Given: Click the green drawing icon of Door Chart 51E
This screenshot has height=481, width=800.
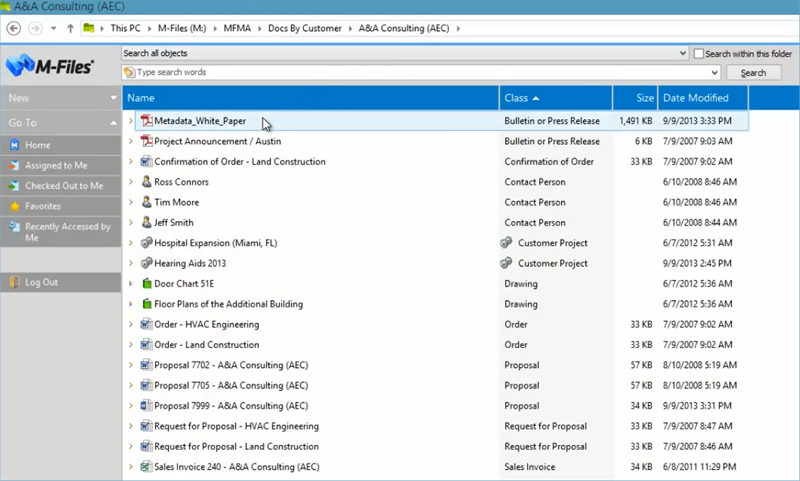Looking at the screenshot, I should click(x=147, y=284).
